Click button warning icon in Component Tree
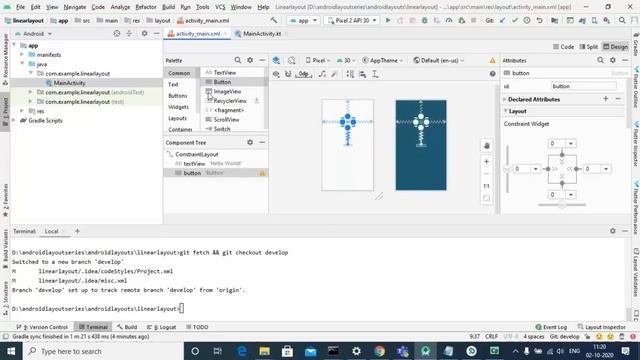Screen dimensions: 640x360 [x=262, y=173]
